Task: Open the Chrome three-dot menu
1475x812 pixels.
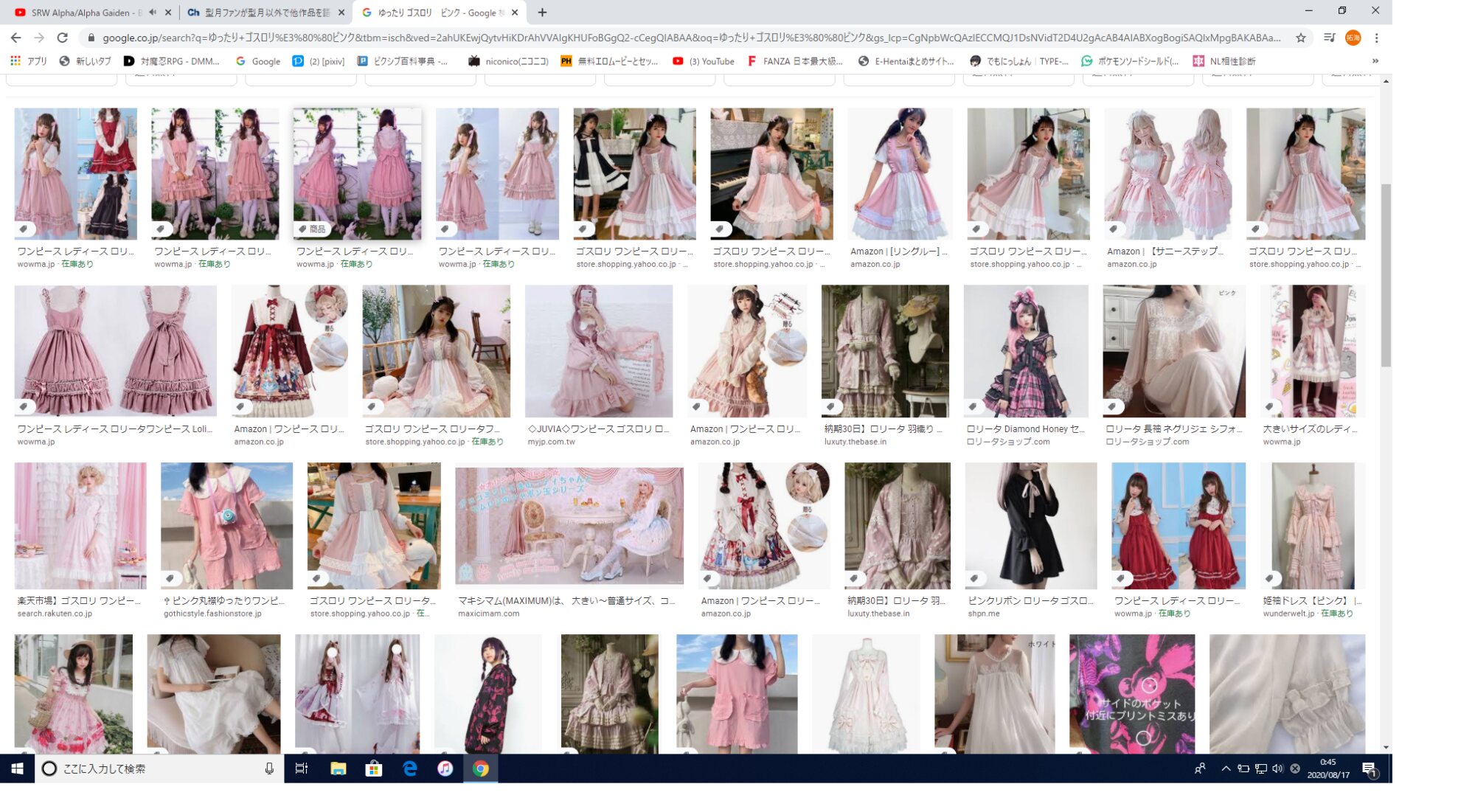Action: [x=1376, y=38]
